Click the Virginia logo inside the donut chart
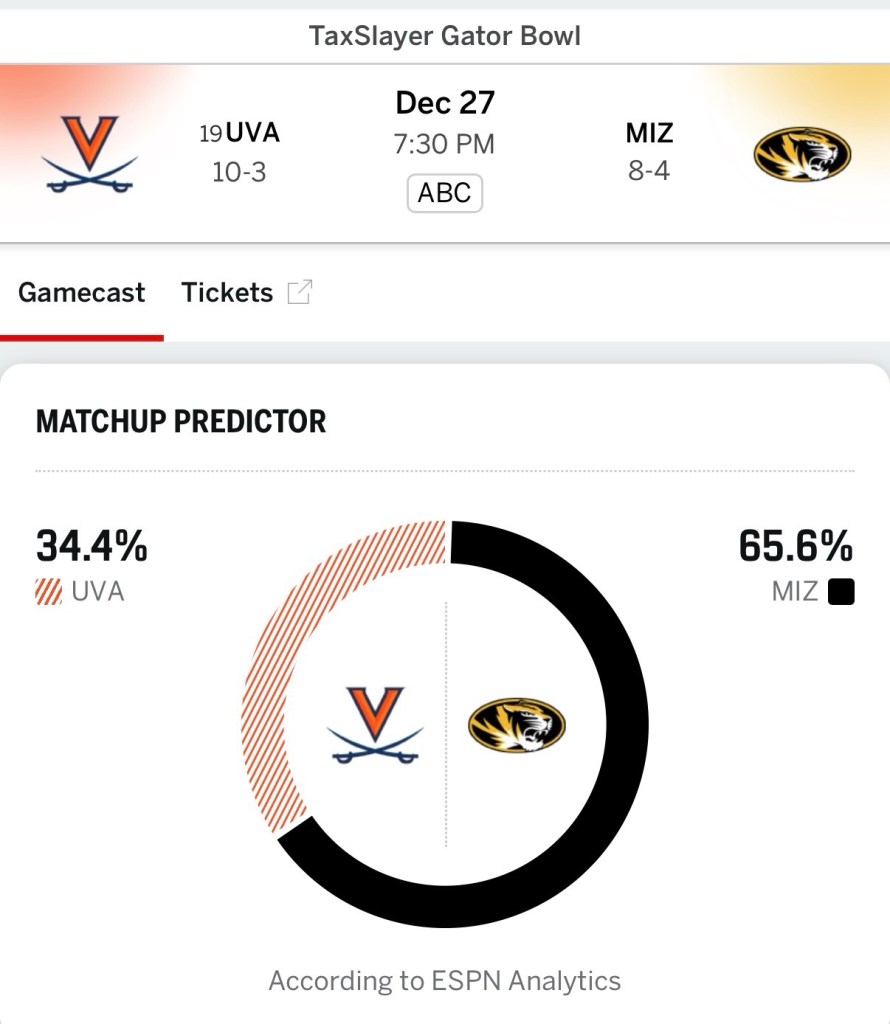The image size is (890, 1024). click(375, 725)
